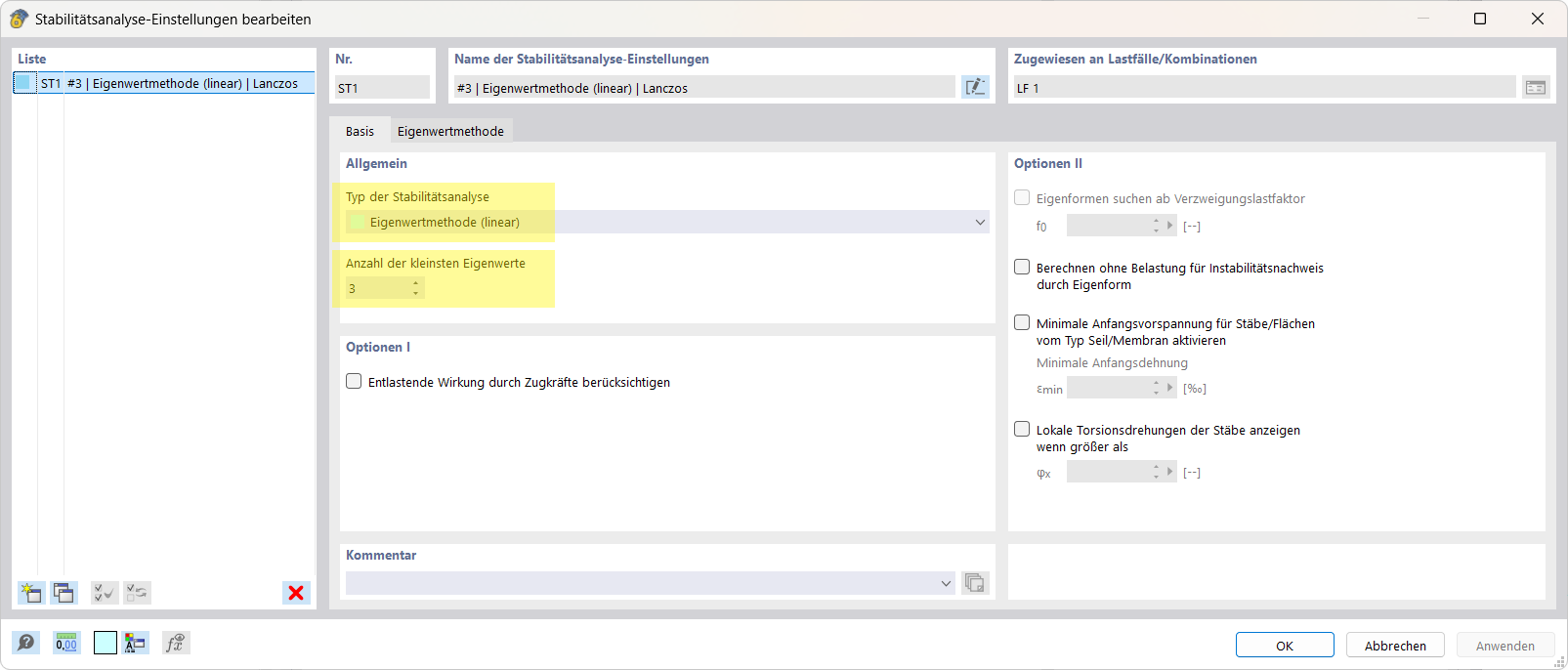Click the bottom bar cyan color swatch
The height and width of the screenshot is (670, 1568).
pos(106,643)
